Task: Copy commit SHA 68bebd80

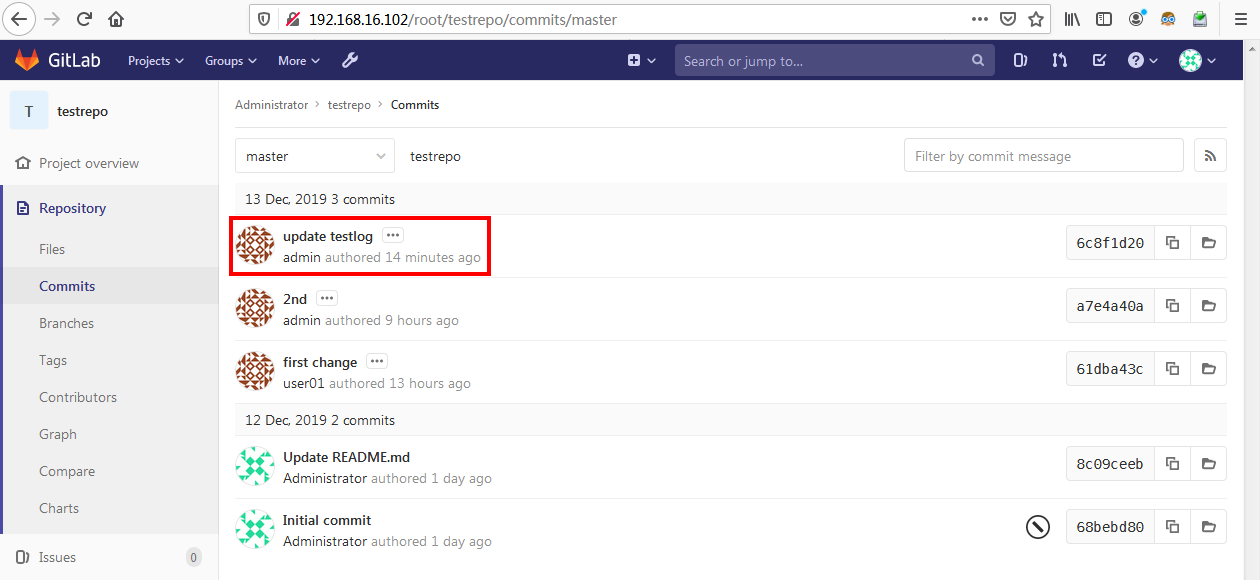Action: coord(1172,527)
